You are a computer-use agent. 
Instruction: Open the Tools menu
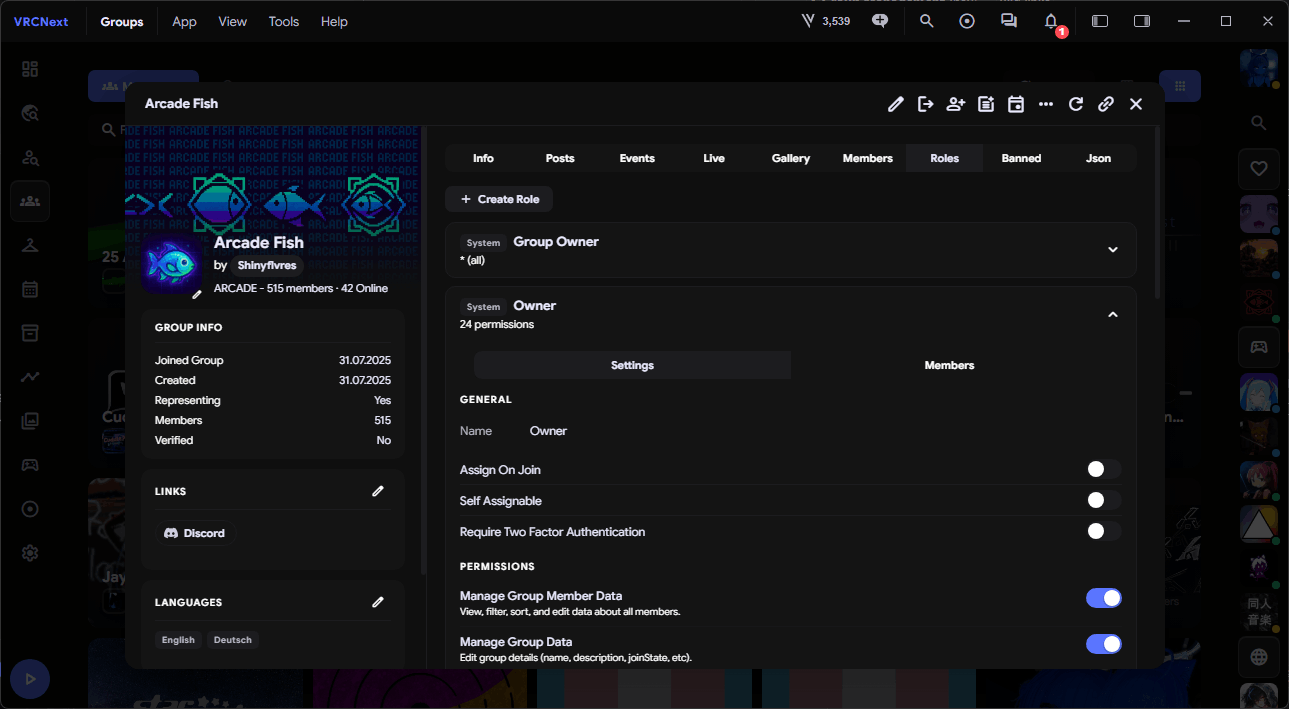click(x=284, y=21)
